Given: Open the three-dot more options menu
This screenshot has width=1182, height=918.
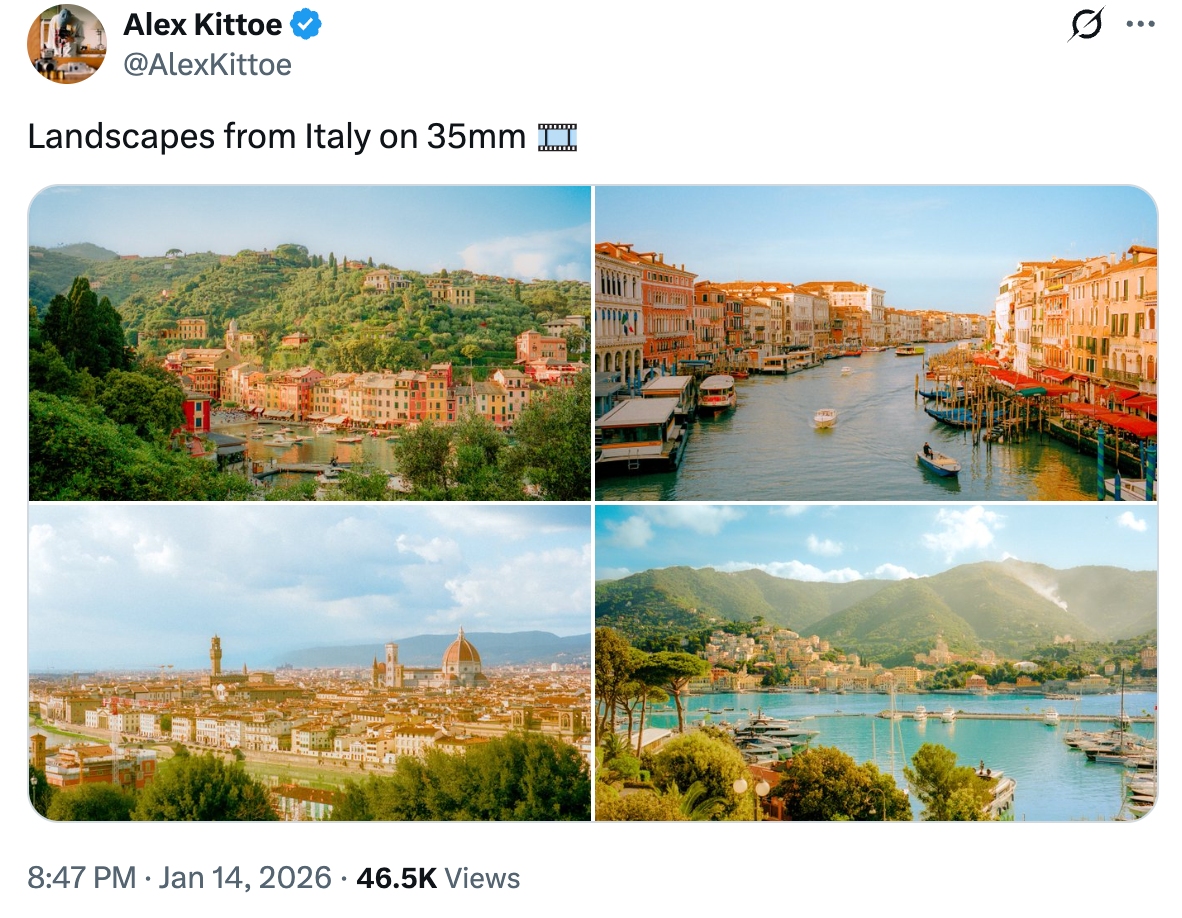Looking at the screenshot, I should pos(1140,25).
